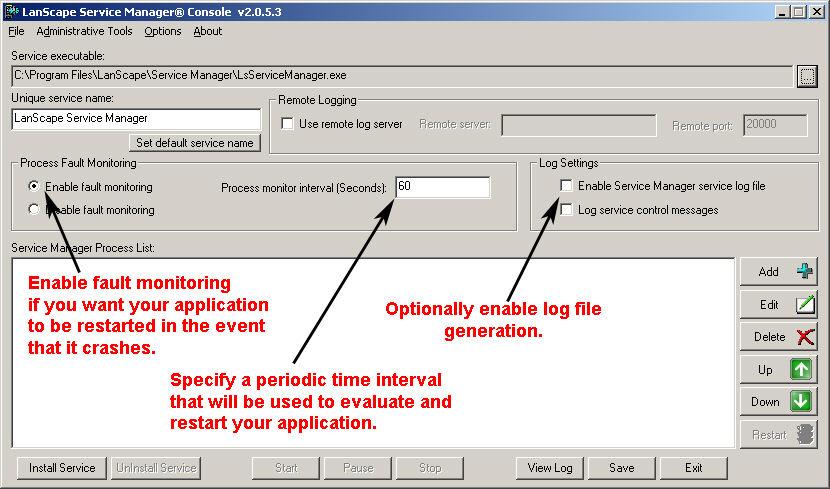Click the disabled Remote server field
Screen dimensions: 830x489
click(579, 125)
